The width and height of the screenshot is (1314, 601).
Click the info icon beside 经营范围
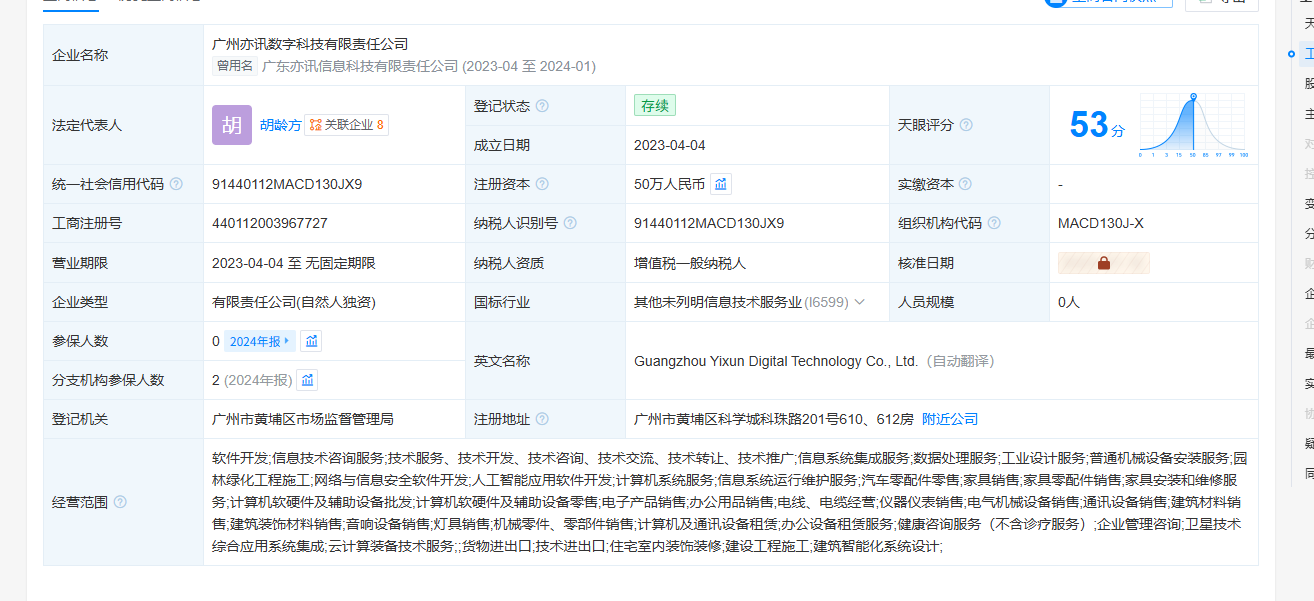(x=121, y=502)
